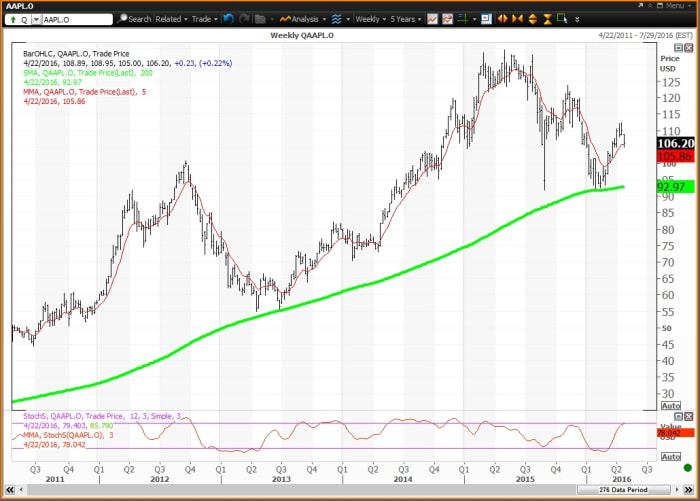Open the Trade menu
The width and height of the screenshot is (700, 501).
pyautogui.click(x=204, y=19)
